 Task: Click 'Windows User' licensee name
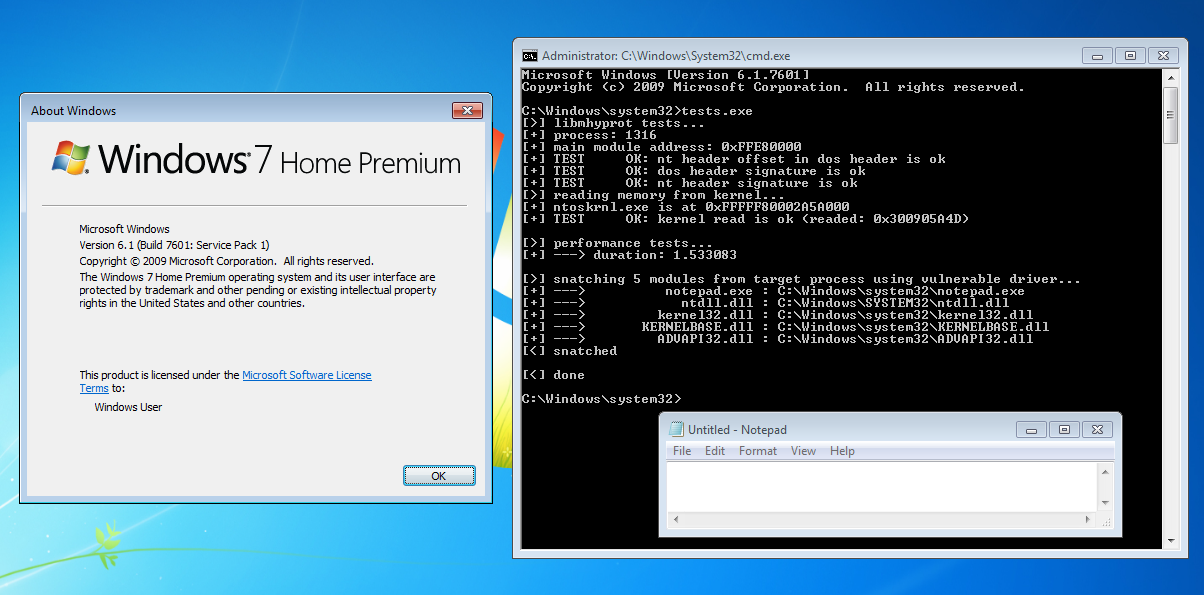tap(128, 407)
